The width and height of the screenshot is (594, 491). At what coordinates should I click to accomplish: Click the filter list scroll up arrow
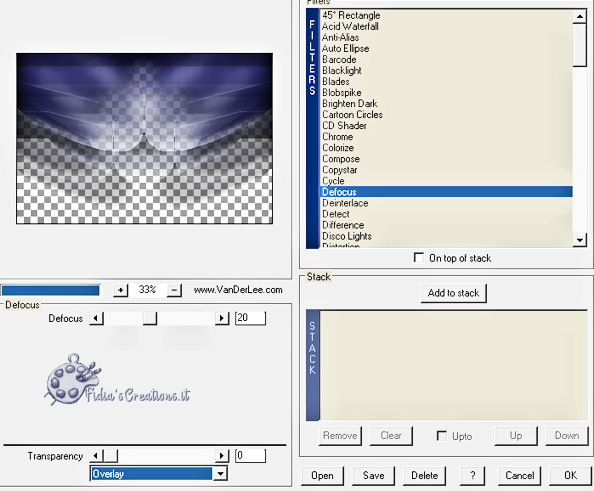580,16
